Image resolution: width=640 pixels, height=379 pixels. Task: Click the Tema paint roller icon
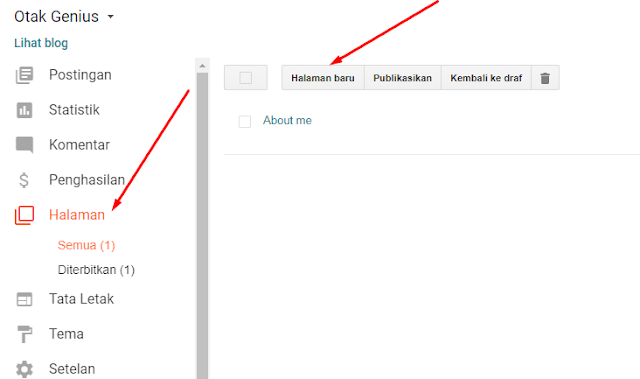[24, 334]
